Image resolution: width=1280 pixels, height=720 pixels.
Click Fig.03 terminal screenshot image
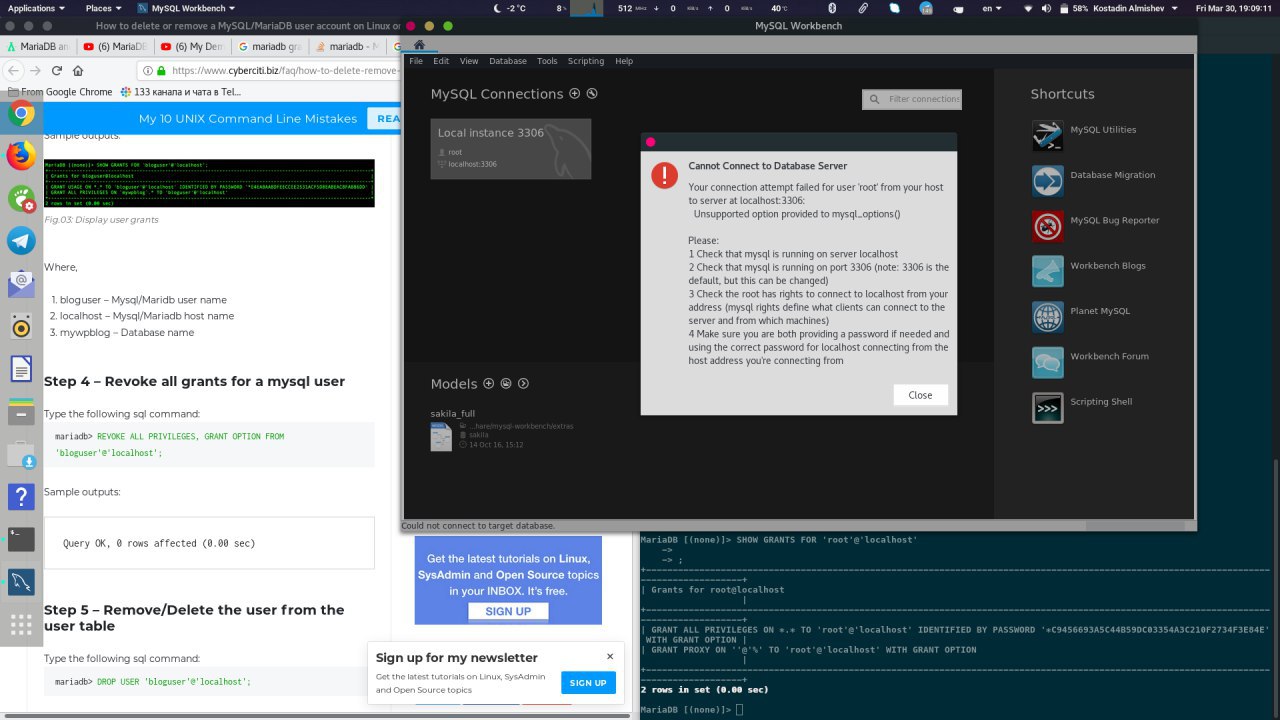coord(209,183)
